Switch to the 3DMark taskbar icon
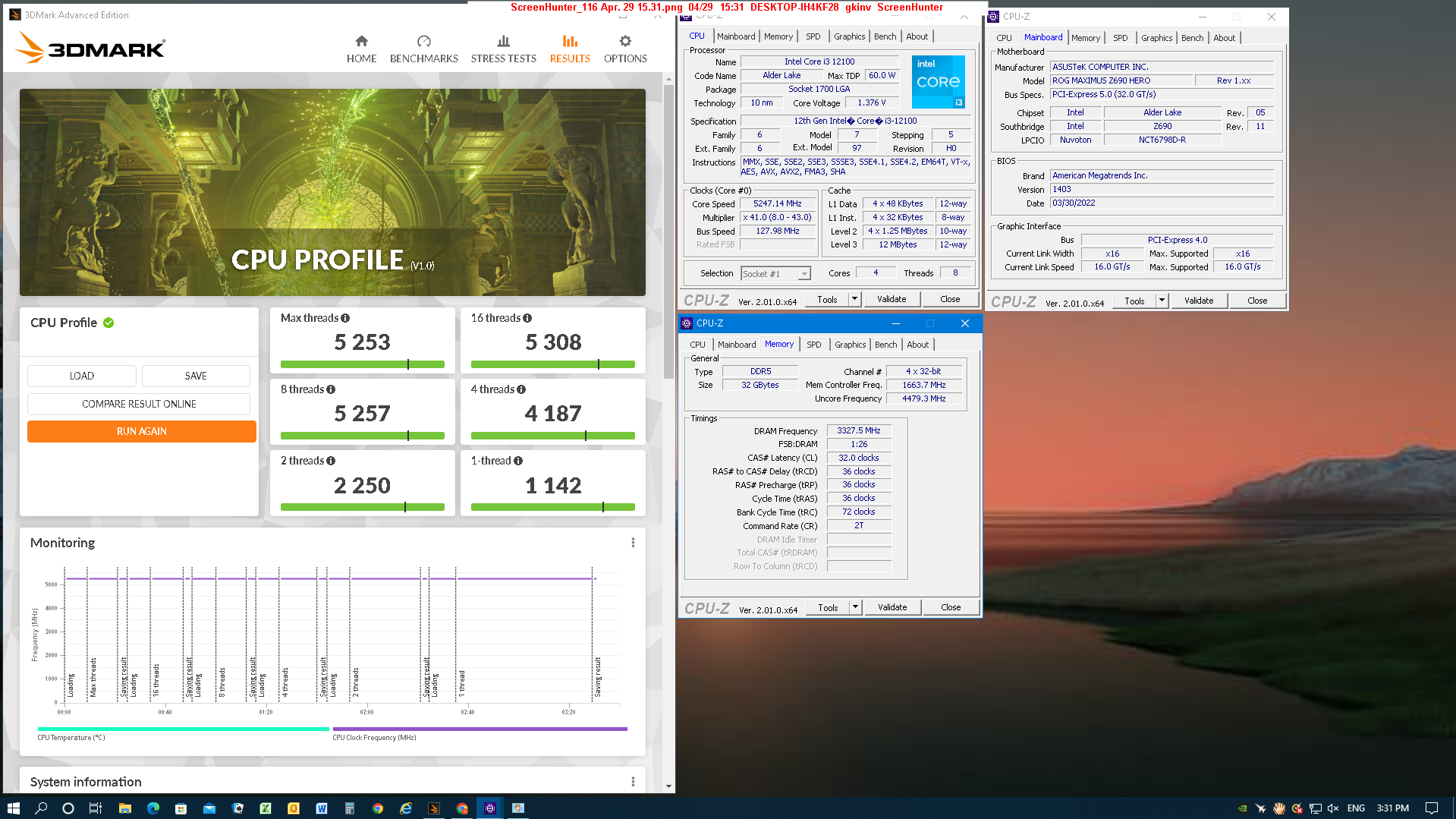Viewport: 1456px width, 819px height. (x=434, y=808)
